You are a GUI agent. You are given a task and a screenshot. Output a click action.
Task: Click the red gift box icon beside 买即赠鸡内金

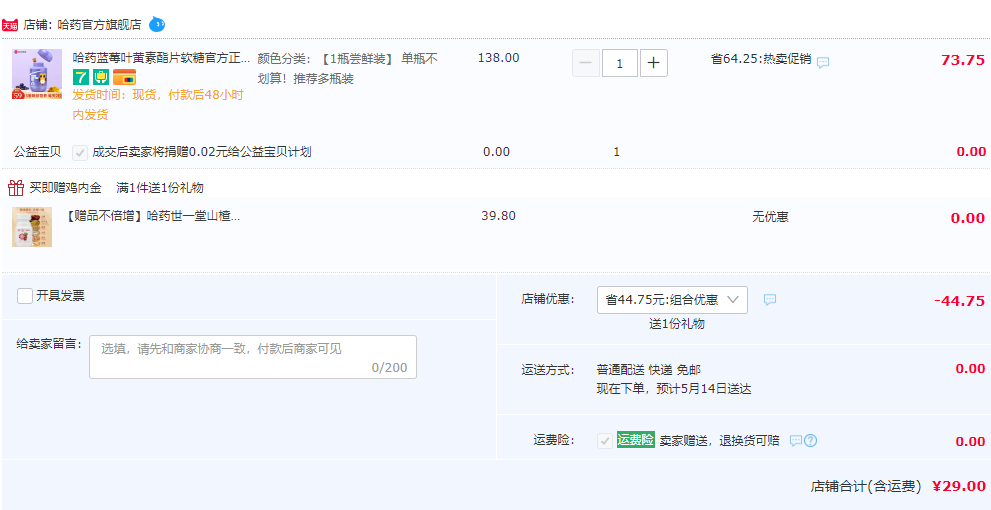pyautogui.click(x=16, y=187)
